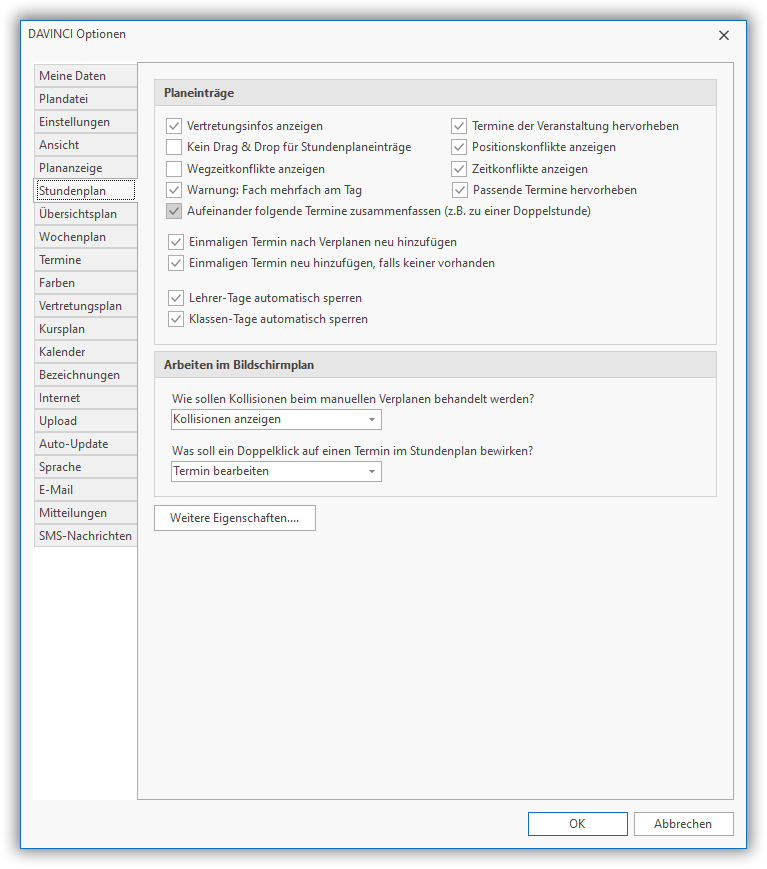Enable Kein Drag & Drop für Stundenplaneinträge
The image size is (767, 869).
point(175,147)
